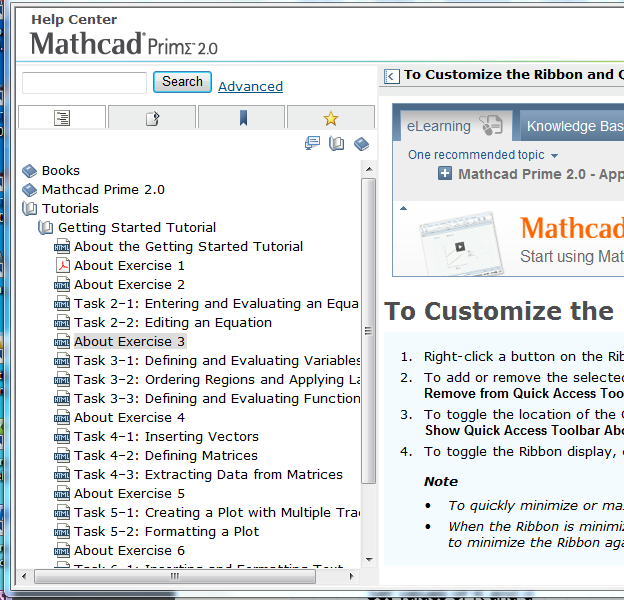Open About Exercise 6 topic
The width and height of the screenshot is (624, 600).
click(129, 551)
